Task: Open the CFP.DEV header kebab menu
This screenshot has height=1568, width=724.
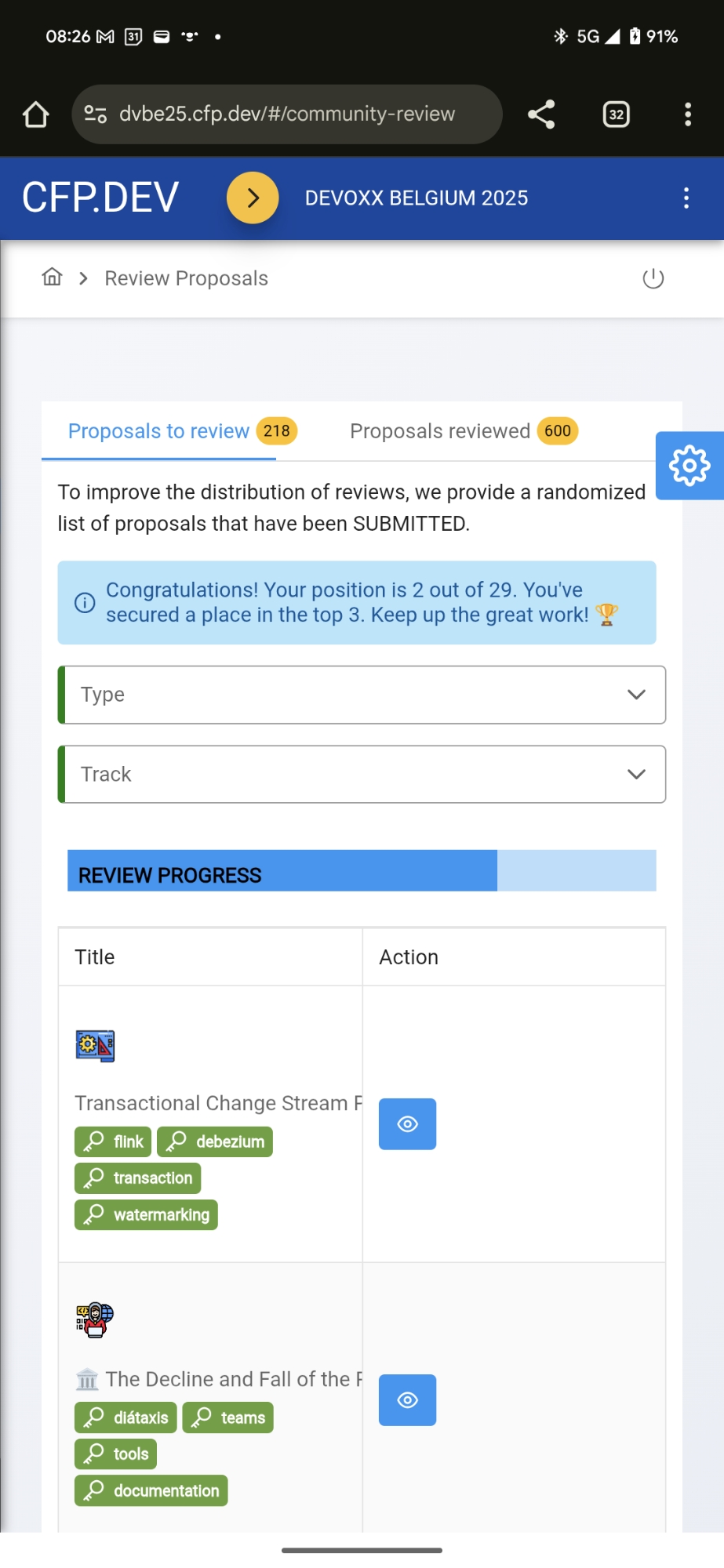Action: pos(686,198)
